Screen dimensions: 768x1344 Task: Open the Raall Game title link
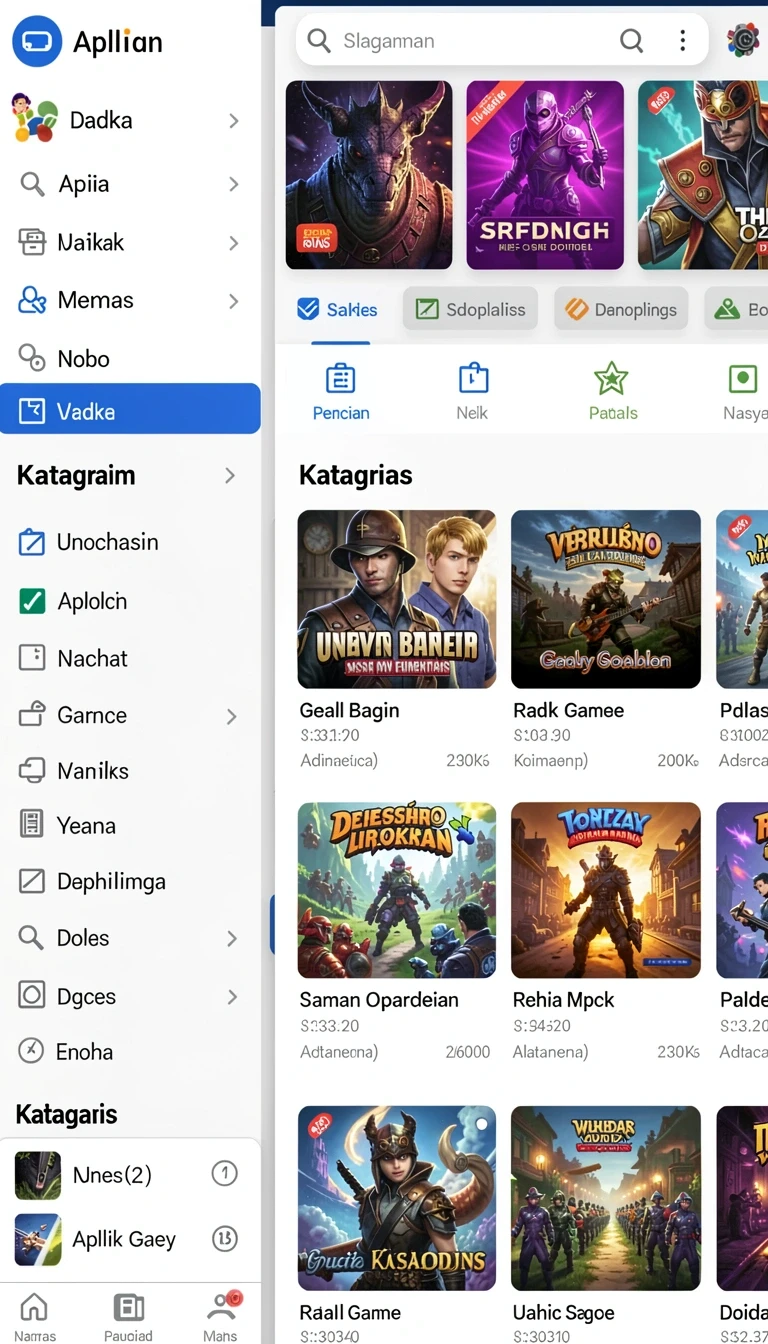350,1313
